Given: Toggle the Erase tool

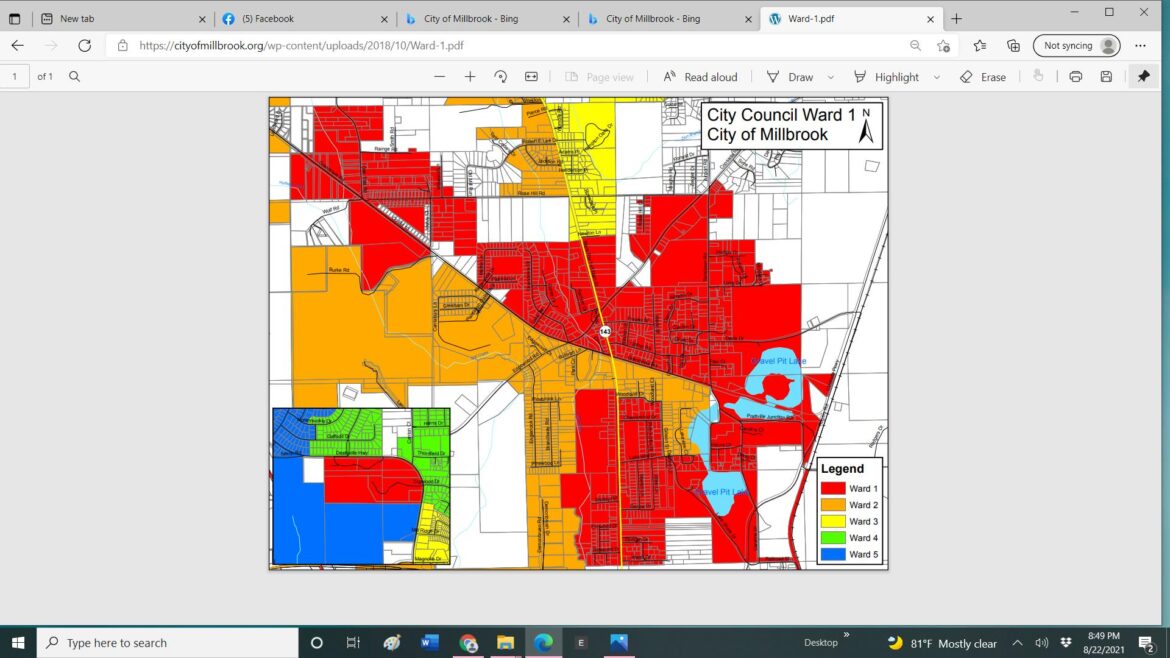Looking at the screenshot, I should [x=983, y=77].
